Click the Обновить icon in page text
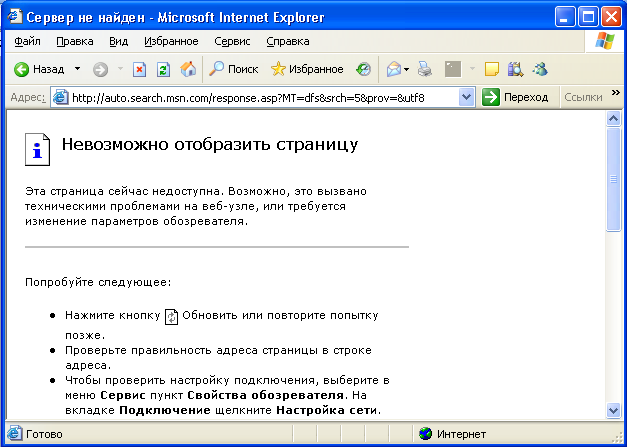This screenshot has height=447, width=627. click(172, 317)
